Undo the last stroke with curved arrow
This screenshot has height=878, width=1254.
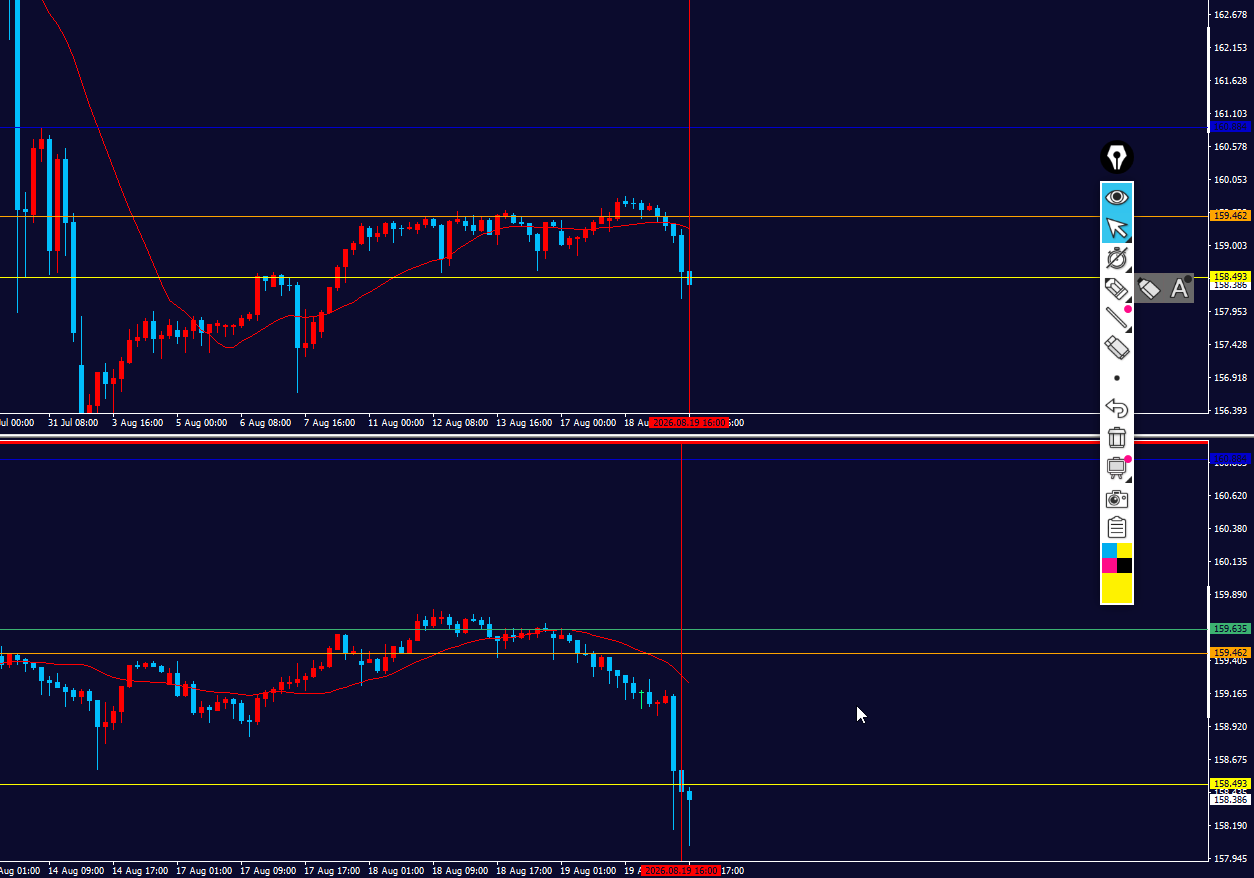[1116, 408]
